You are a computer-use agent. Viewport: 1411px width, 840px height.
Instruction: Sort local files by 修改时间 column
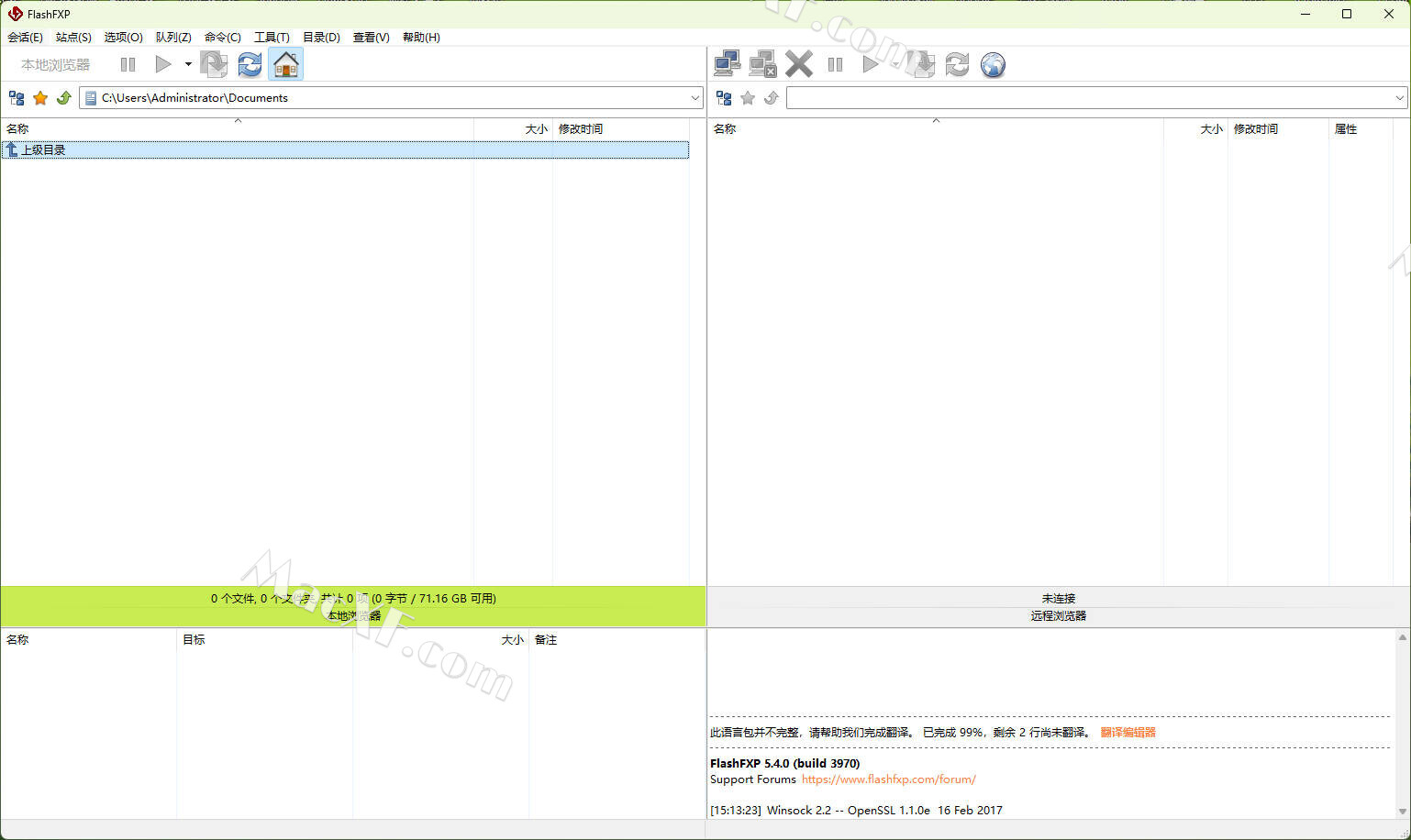click(x=581, y=129)
